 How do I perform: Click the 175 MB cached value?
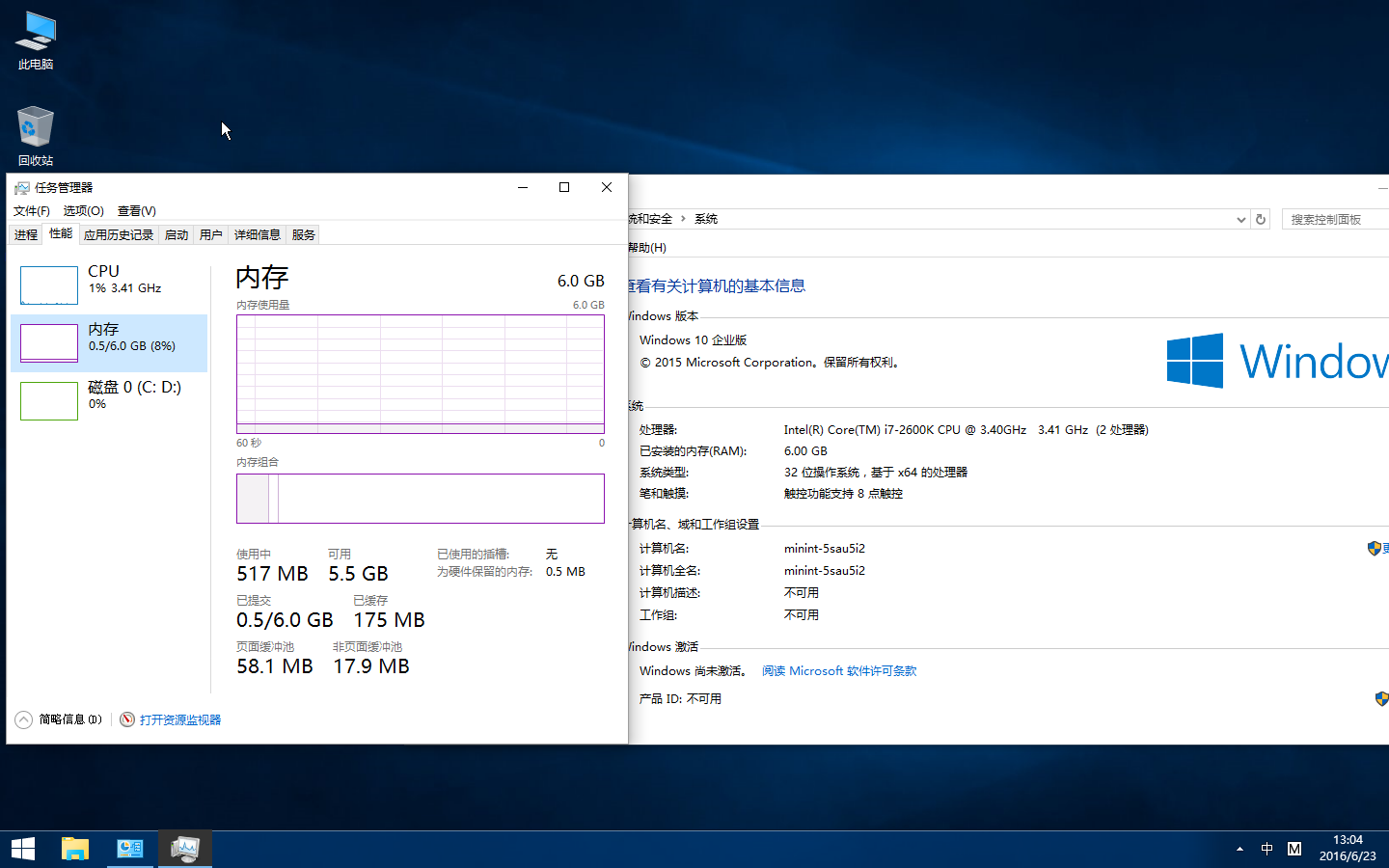(x=389, y=620)
